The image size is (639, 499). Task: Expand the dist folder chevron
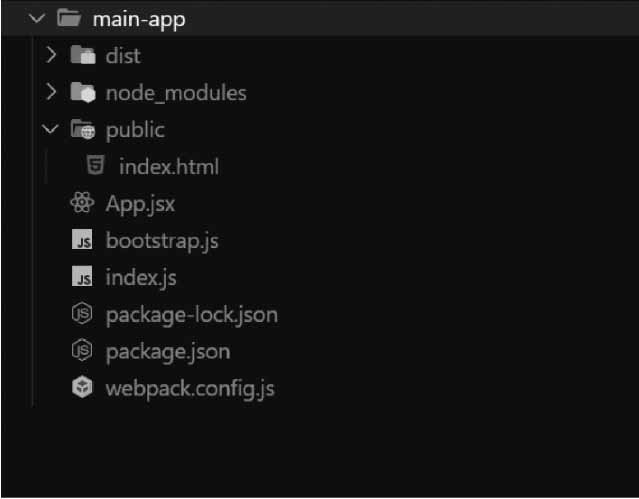[x=51, y=56]
